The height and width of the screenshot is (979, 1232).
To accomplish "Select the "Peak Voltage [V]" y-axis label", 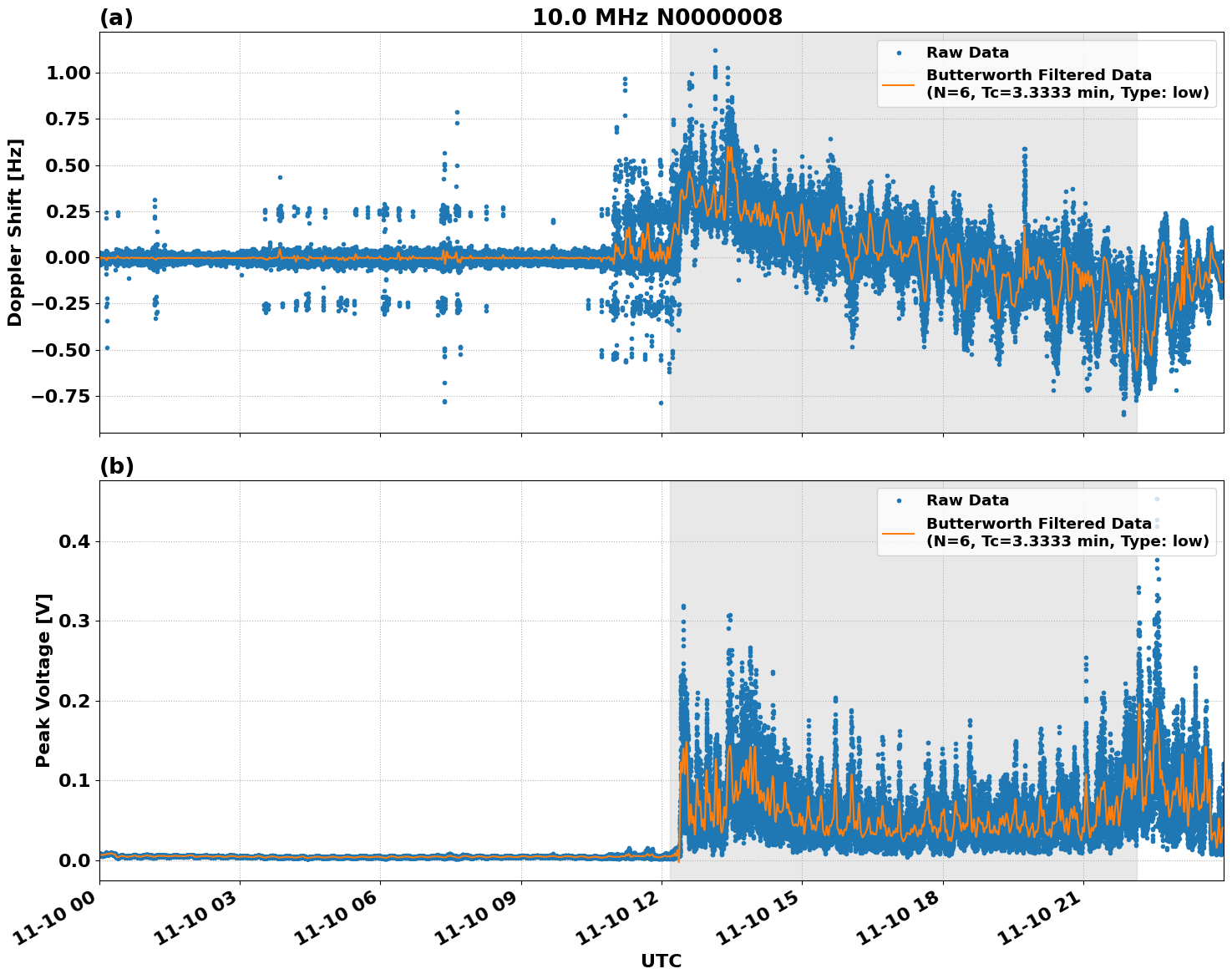I will (x=43, y=680).
